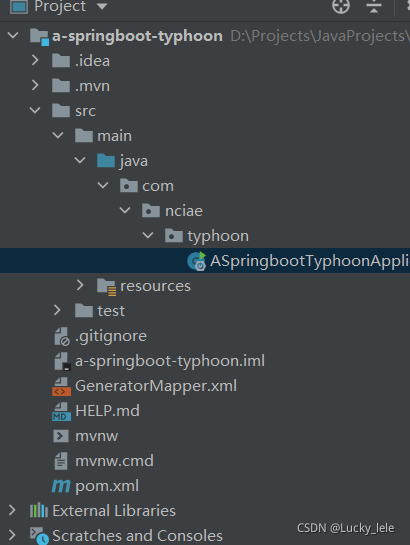Click the resources folder icon

point(107,287)
